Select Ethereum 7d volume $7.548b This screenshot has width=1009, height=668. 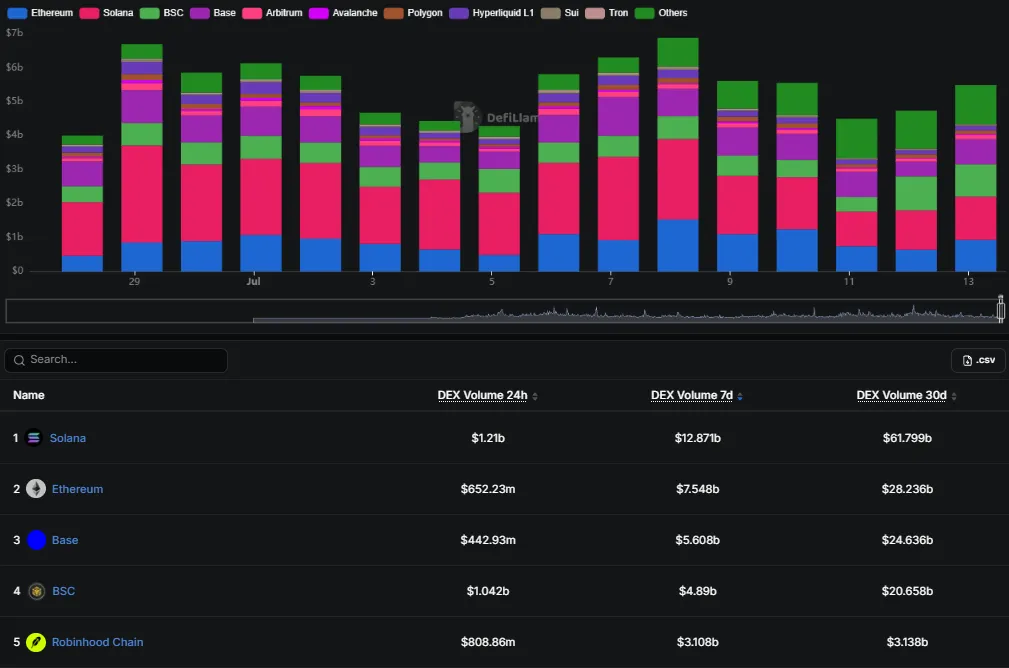click(698, 489)
